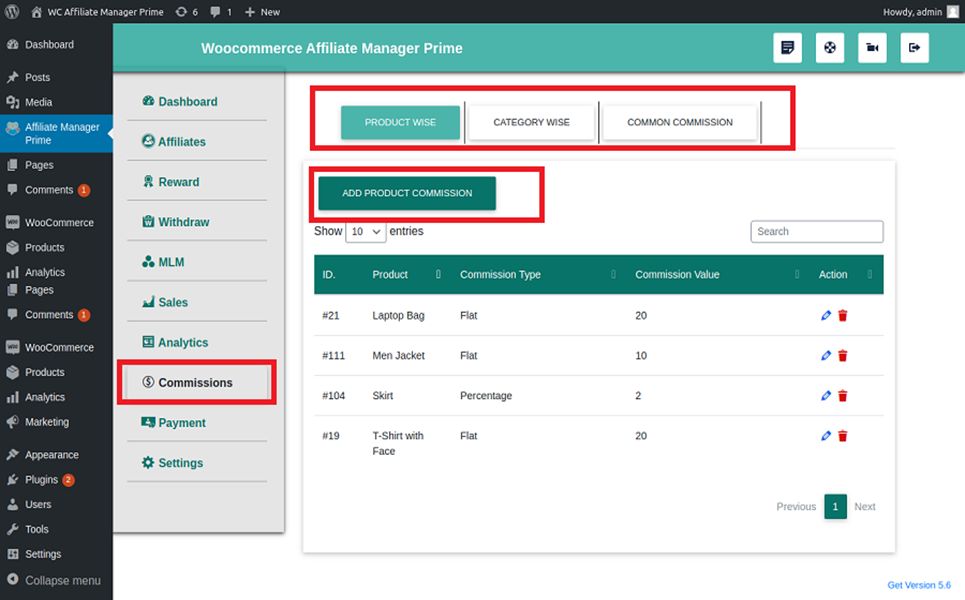Screen dimensions: 965x600
Task: Edit the Laptop Bag commission
Action: click(826, 315)
